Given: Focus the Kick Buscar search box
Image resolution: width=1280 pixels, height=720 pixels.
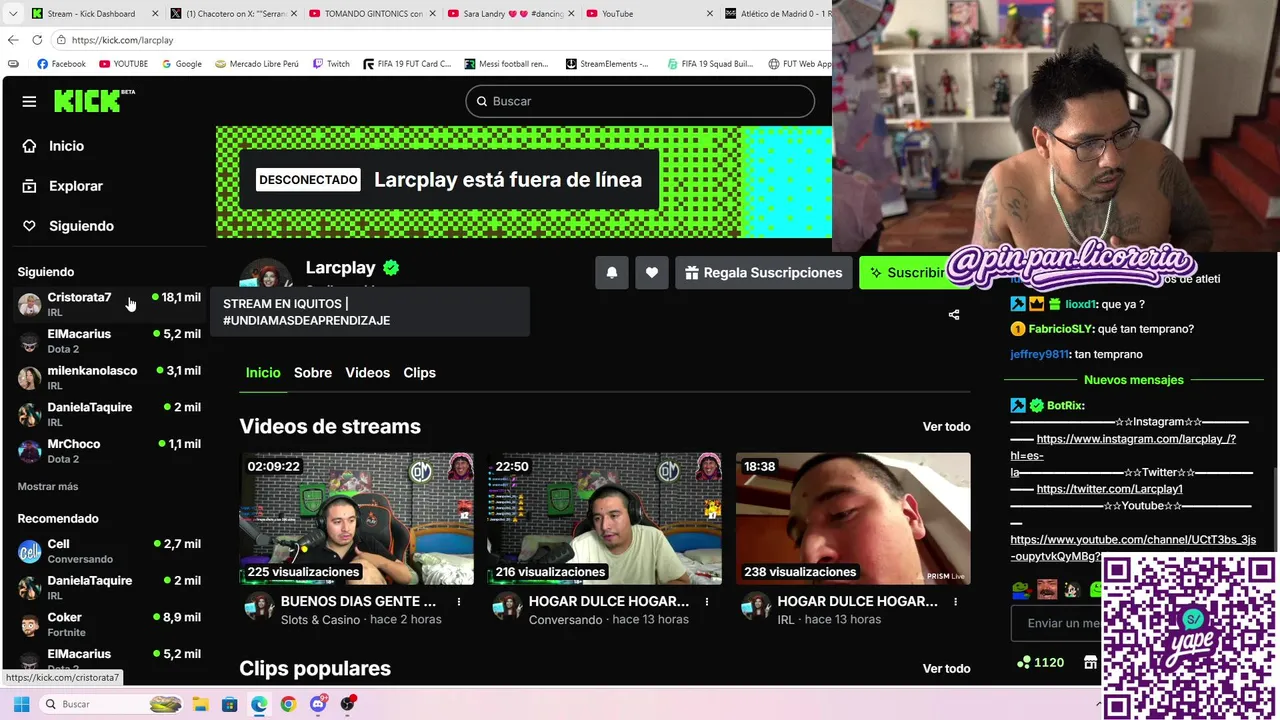Looking at the screenshot, I should click(x=640, y=101).
